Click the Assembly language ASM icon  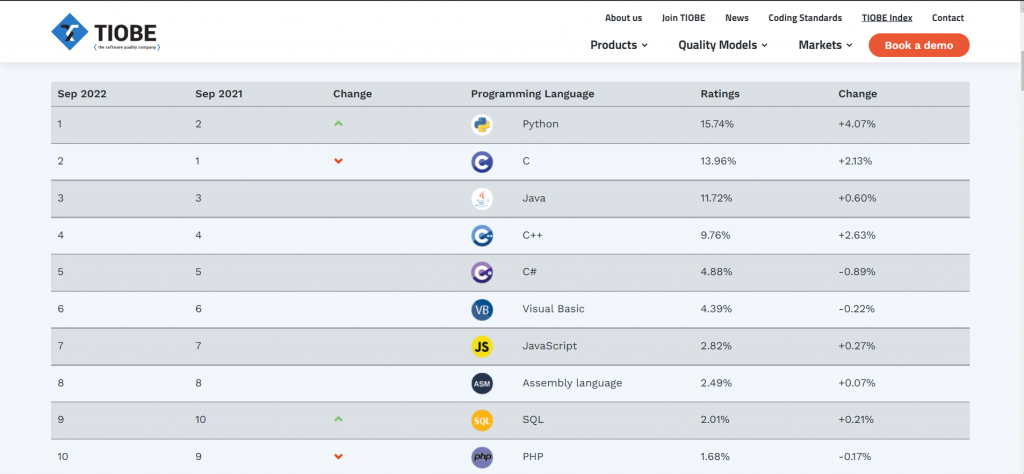(x=482, y=383)
